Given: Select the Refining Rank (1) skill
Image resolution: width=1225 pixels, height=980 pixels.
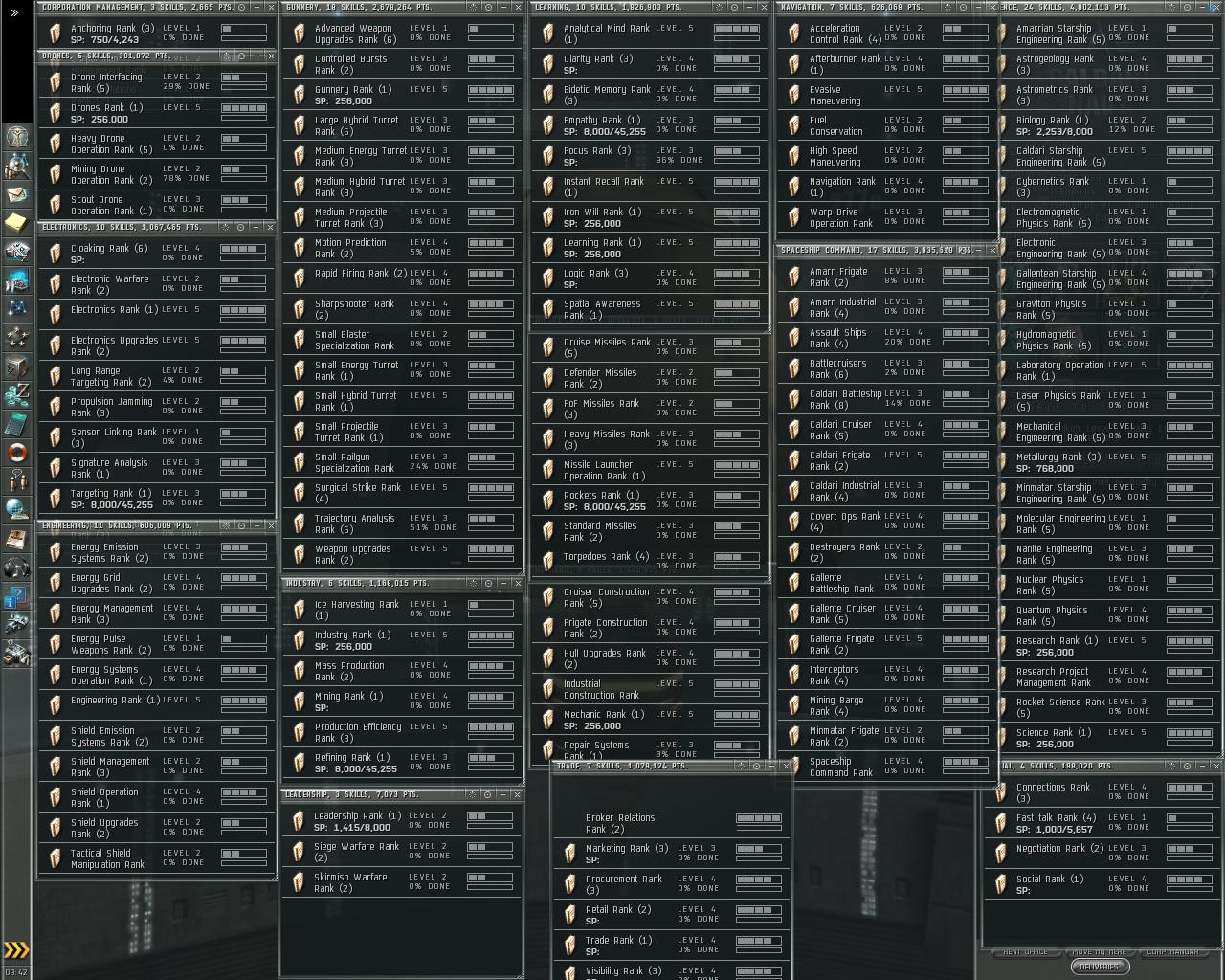Looking at the screenshot, I should click(403, 763).
